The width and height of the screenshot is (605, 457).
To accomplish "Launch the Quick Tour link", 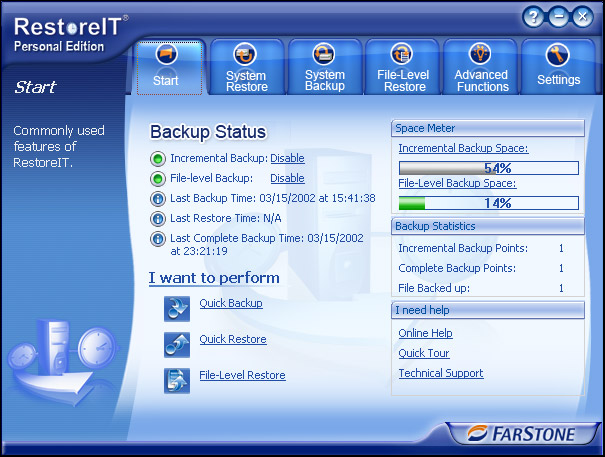I will (424, 353).
